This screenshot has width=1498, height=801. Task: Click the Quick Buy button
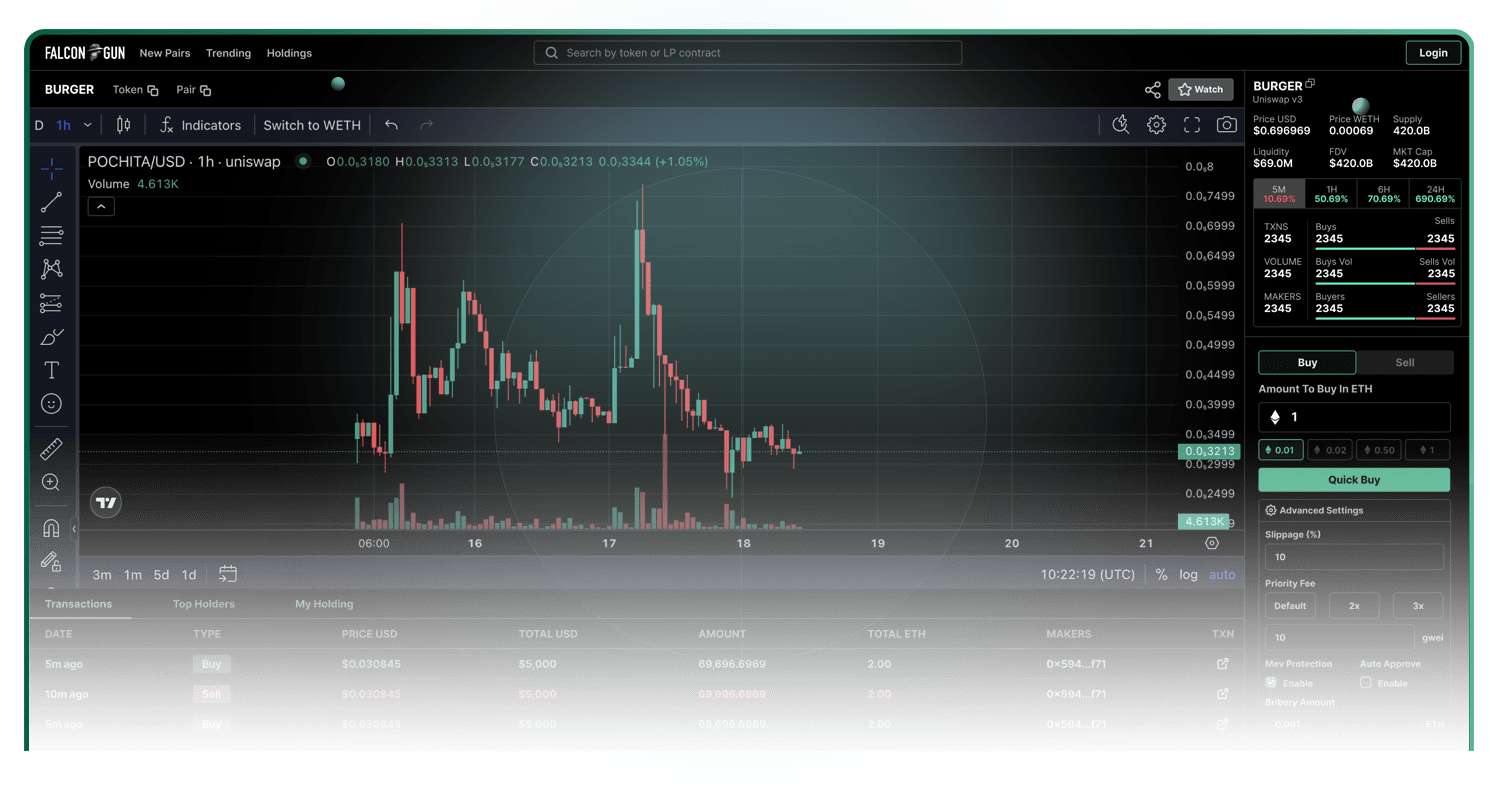(x=1354, y=480)
